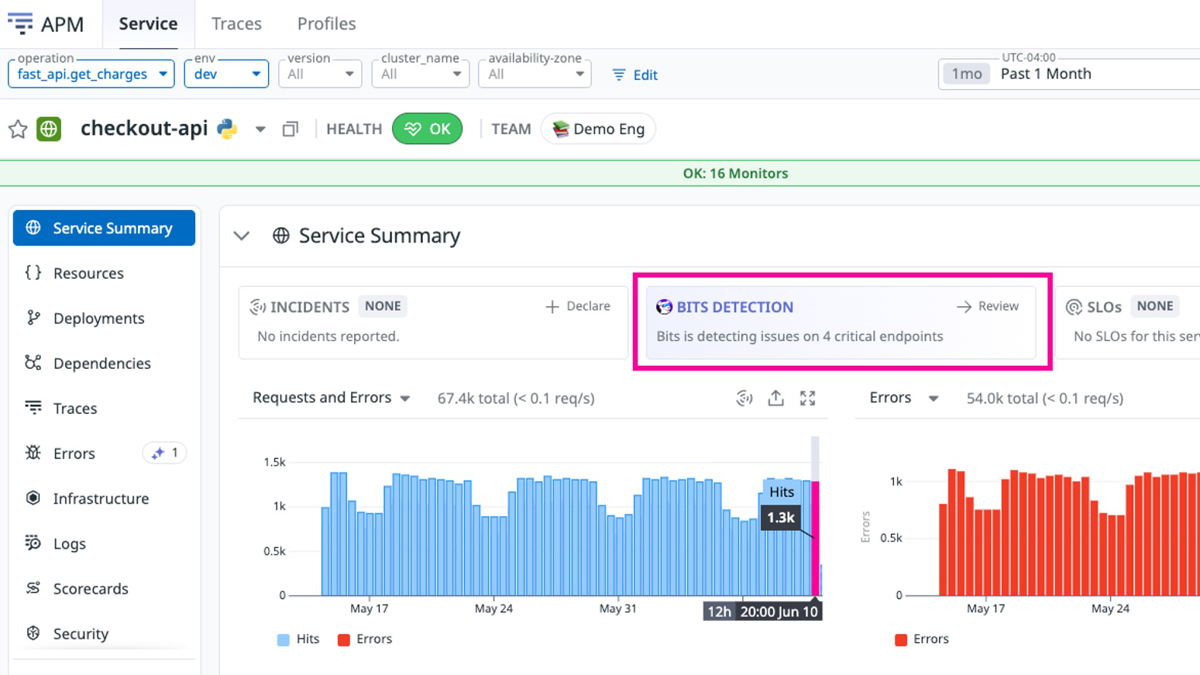Click the Errors bug icon in sidebar
Screen dimensions: 1200x675
pyautogui.click(x=33, y=453)
